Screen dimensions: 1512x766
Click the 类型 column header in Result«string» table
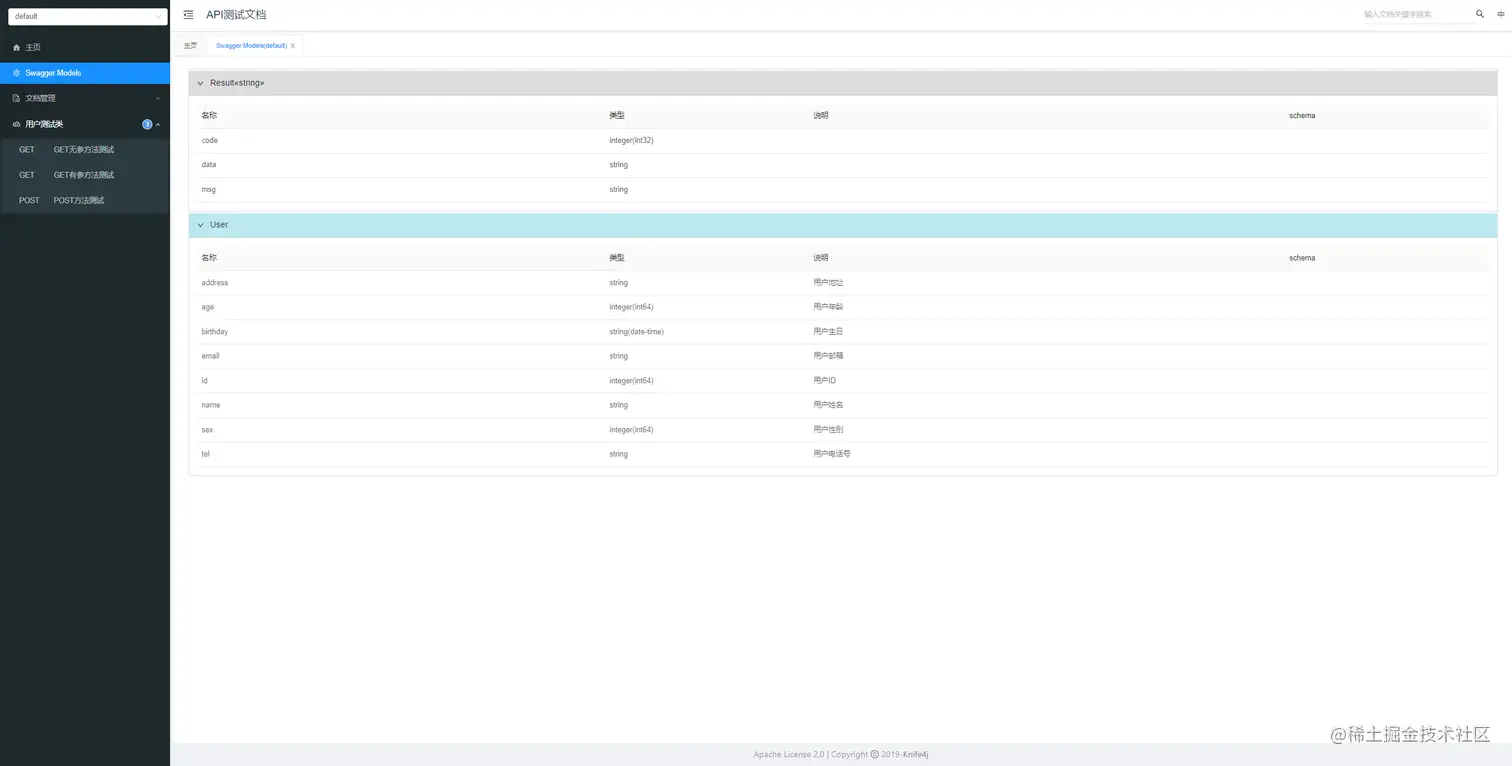click(x=616, y=115)
